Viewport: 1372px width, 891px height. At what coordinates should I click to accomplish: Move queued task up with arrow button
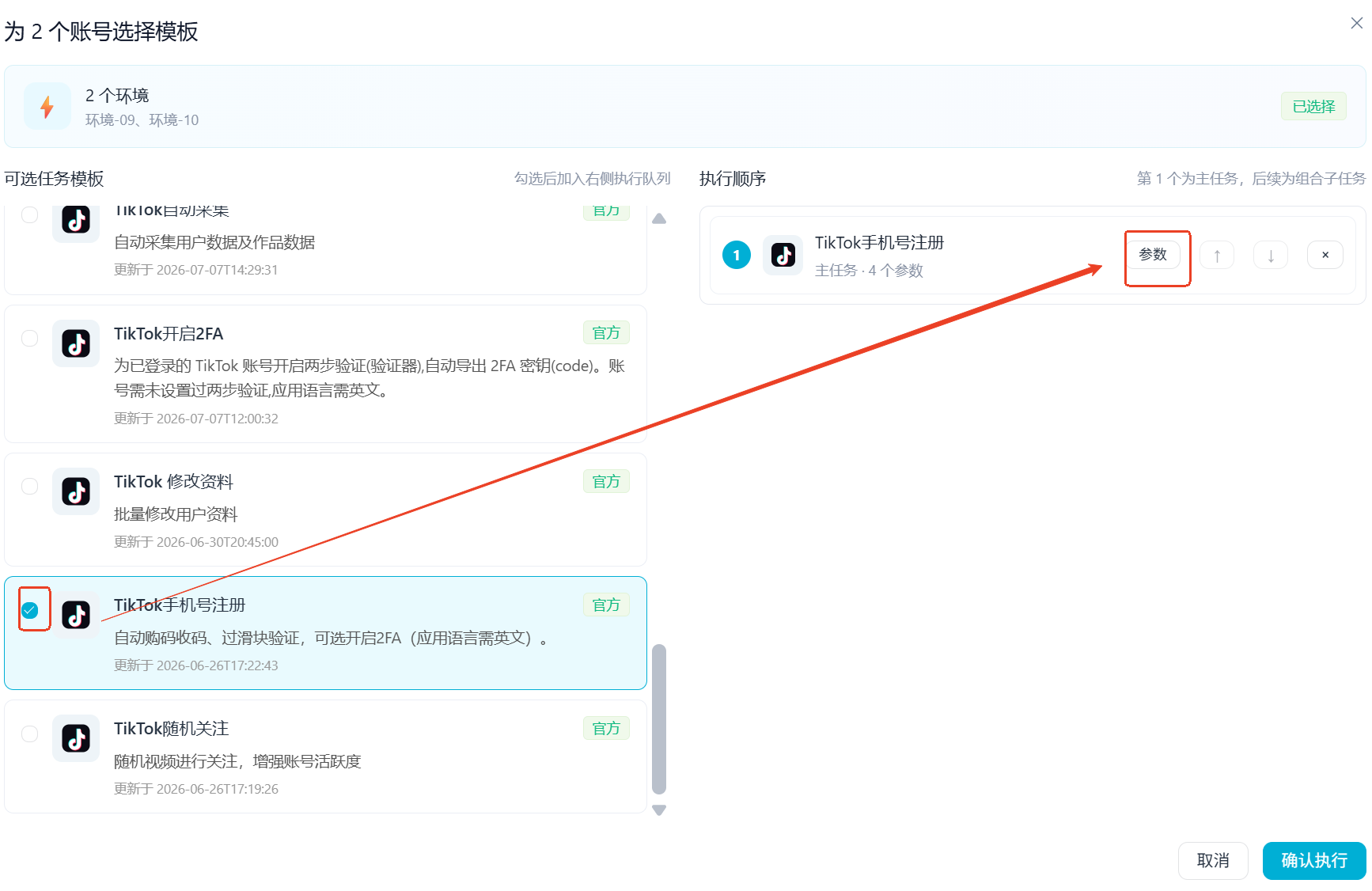1217,255
